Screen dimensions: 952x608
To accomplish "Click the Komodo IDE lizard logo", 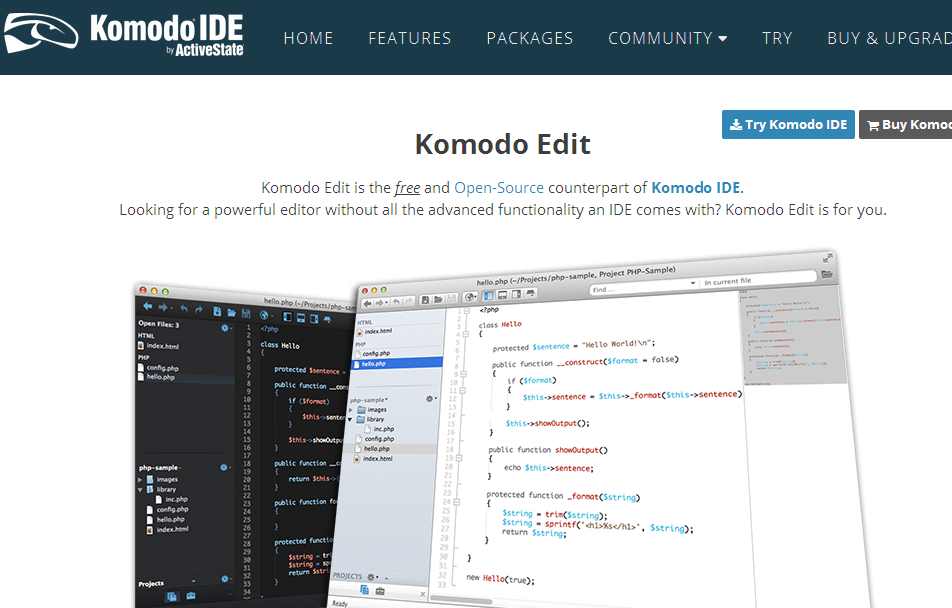I will point(41,33).
